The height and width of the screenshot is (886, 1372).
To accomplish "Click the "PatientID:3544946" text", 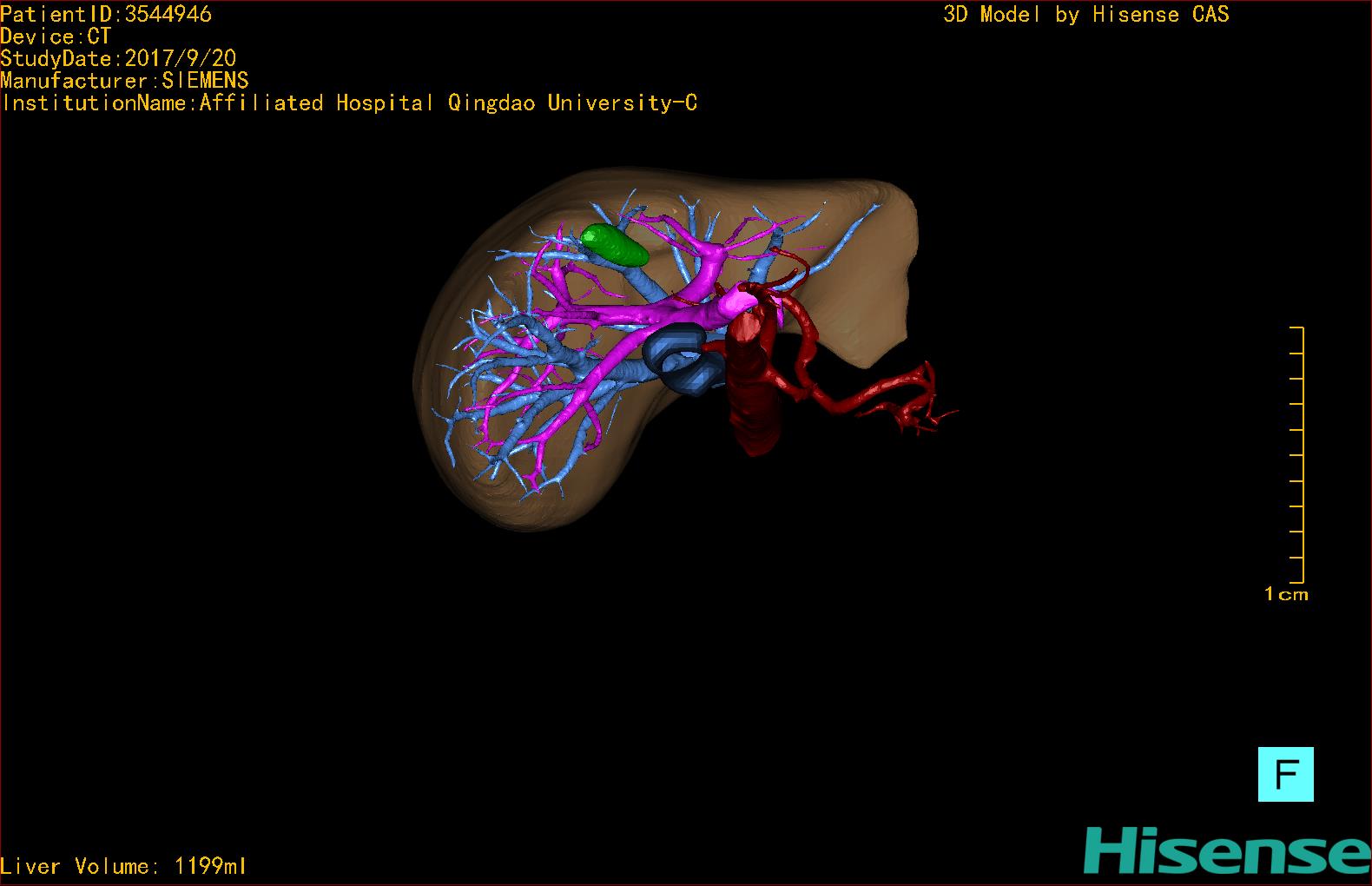I will 106,14.
